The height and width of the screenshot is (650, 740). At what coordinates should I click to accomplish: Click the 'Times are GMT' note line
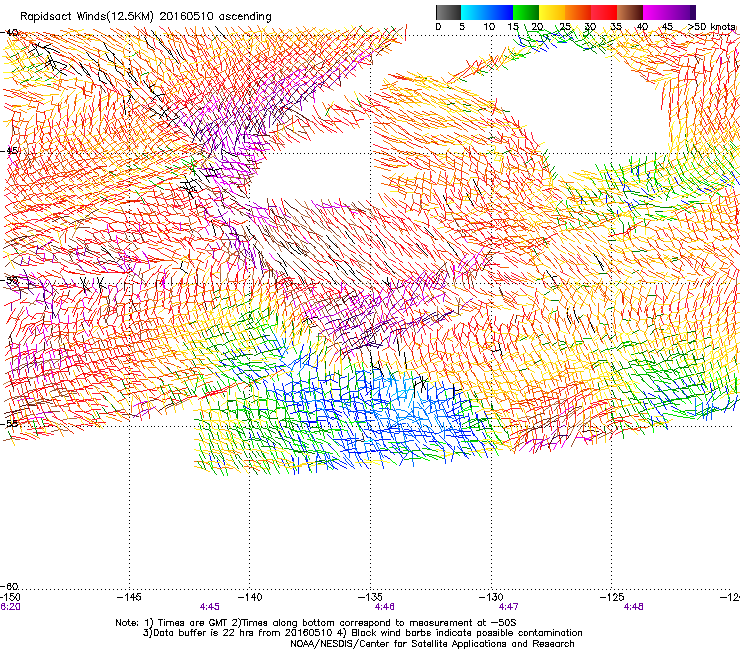[316, 623]
